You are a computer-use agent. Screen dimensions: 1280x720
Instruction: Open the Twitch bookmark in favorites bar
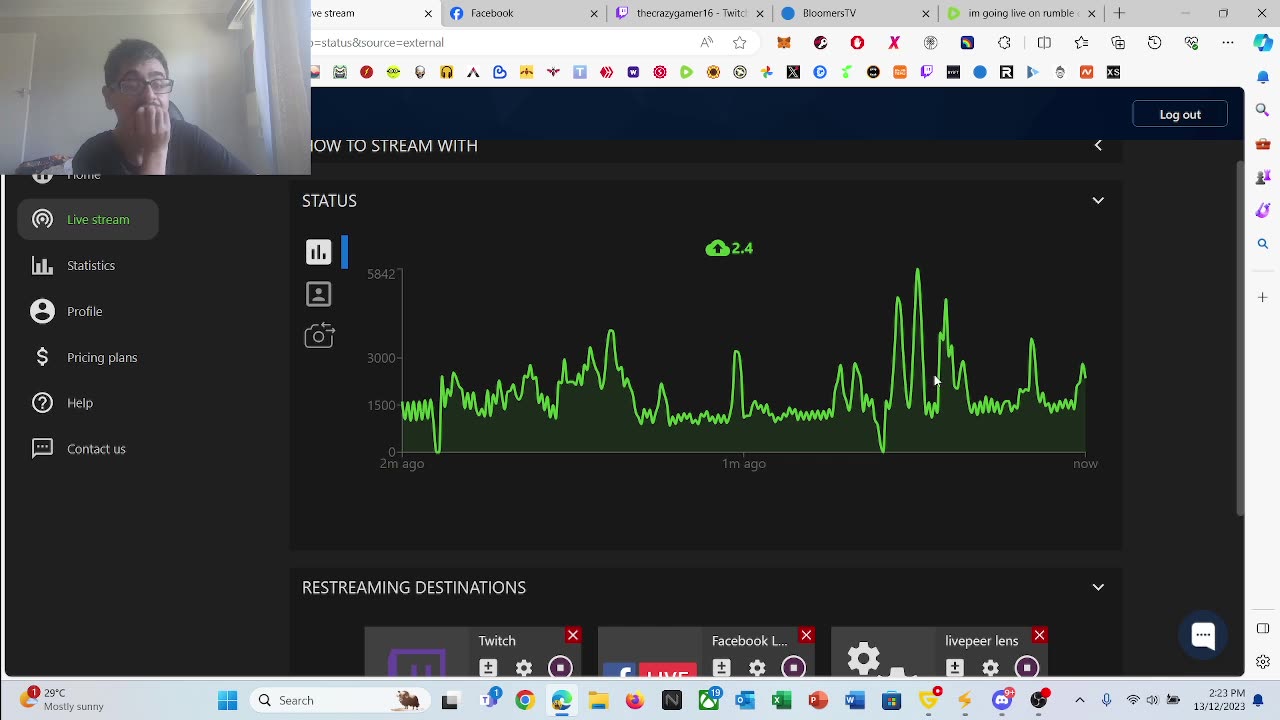(927, 72)
